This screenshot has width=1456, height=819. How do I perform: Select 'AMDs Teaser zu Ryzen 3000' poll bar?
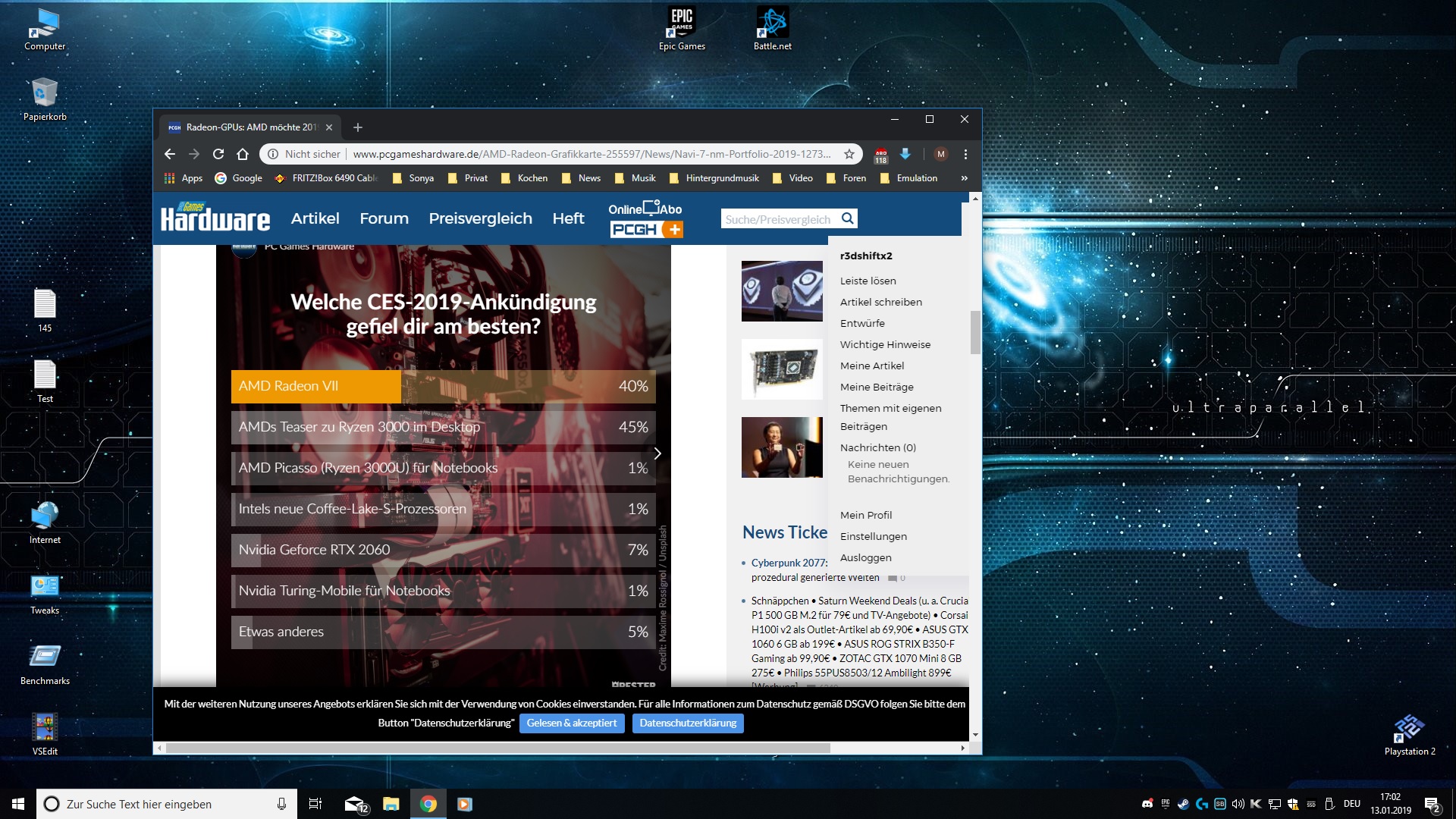tap(444, 427)
